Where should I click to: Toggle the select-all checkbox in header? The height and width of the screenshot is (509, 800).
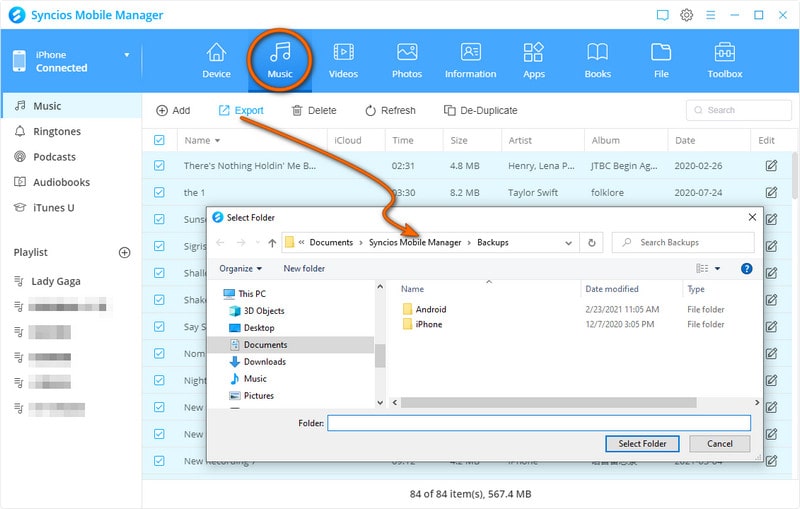pyautogui.click(x=159, y=141)
